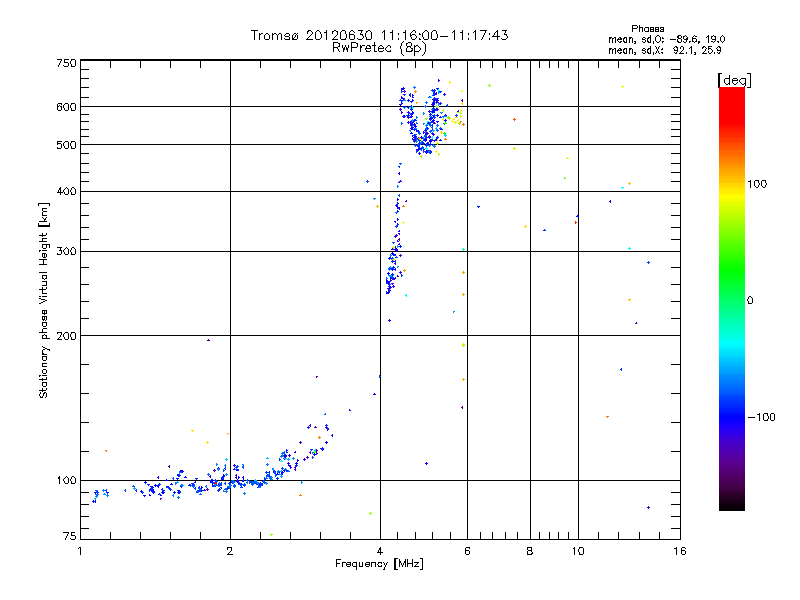Click the '[deg]' colorbar unit label

734,80
